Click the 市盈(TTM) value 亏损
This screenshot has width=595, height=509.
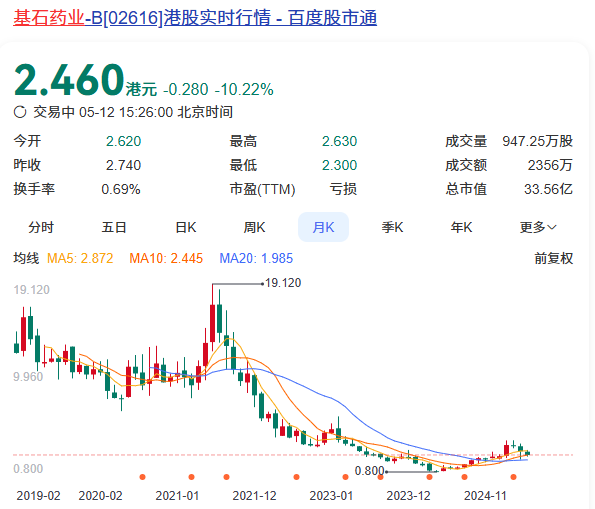pos(343,189)
